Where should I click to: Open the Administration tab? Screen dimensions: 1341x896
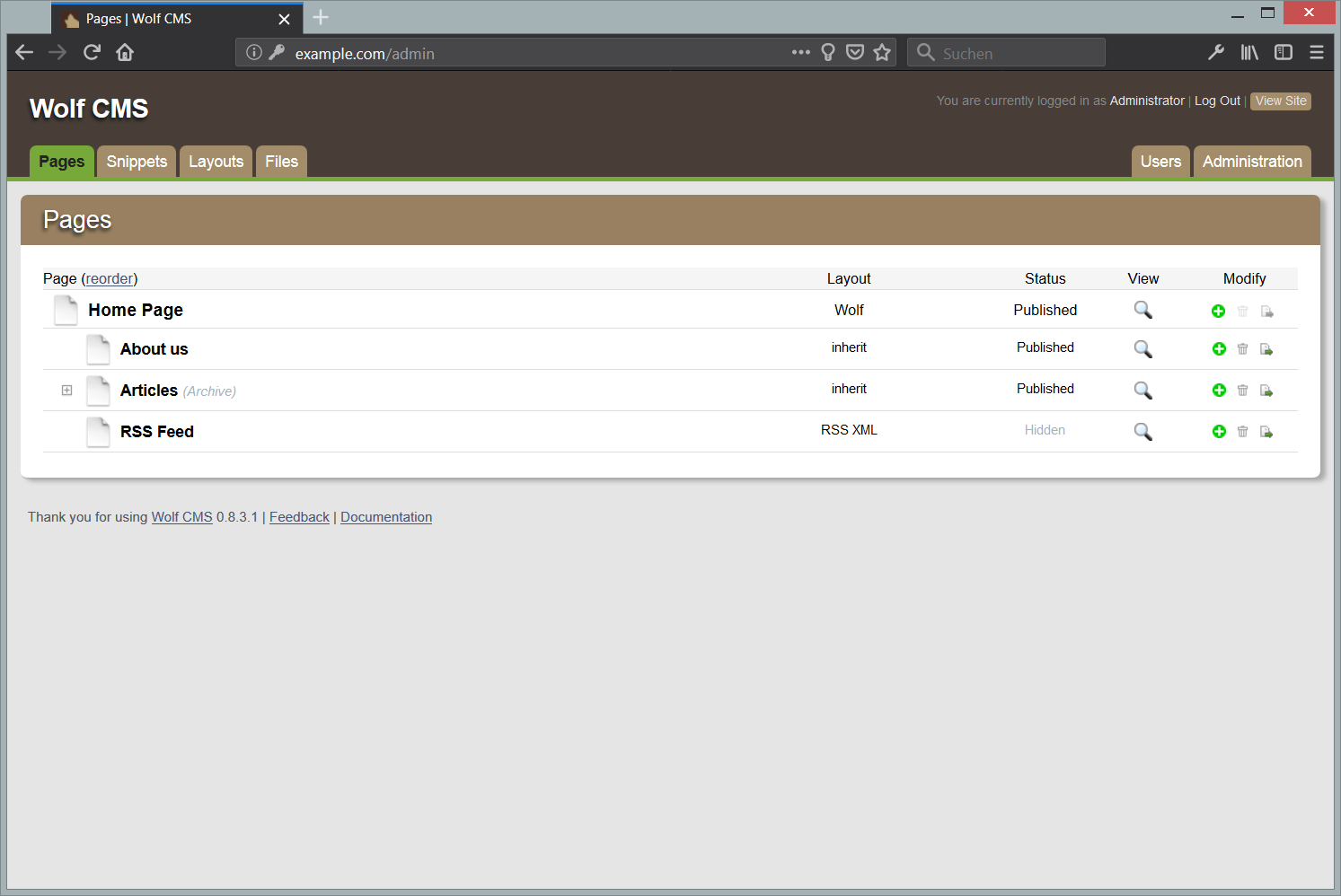click(x=1252, y=162)
